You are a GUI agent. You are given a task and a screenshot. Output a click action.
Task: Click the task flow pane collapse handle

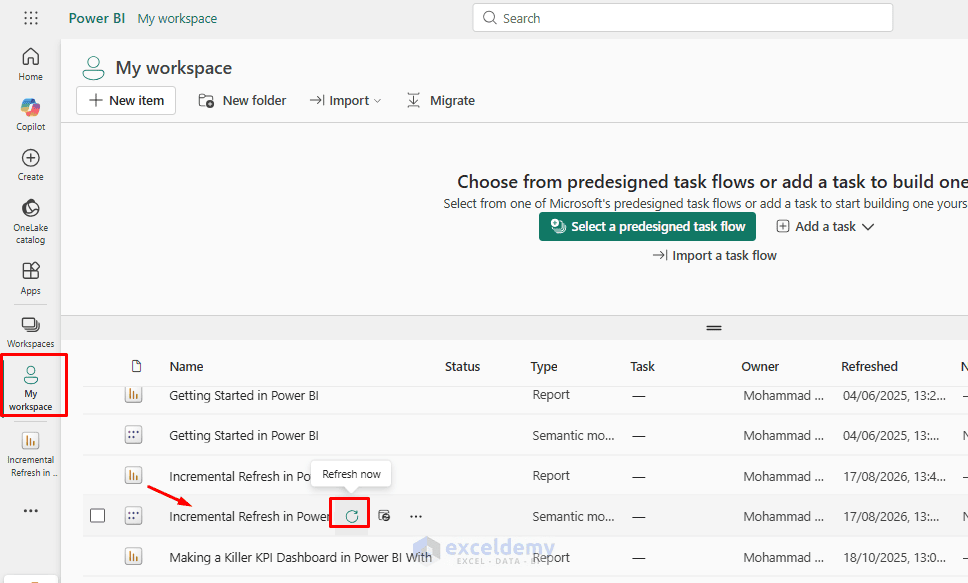pyautogui.click(x=714, y=328)
